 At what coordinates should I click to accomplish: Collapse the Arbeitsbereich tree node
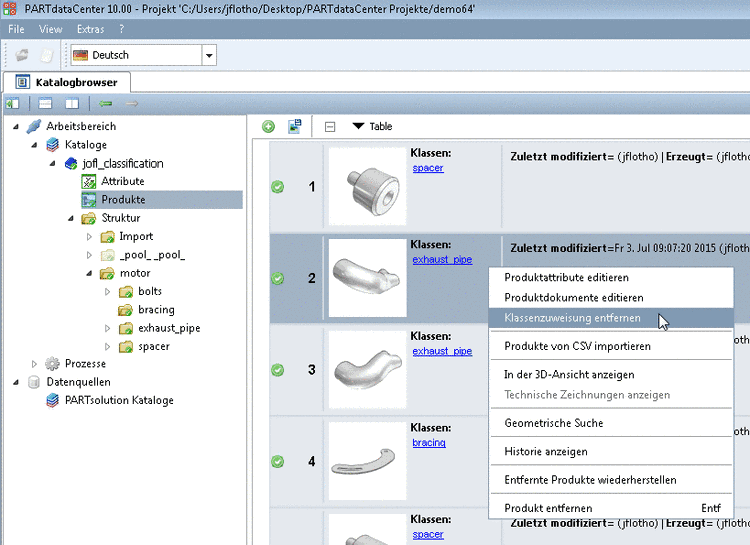[x=16, y=127]
